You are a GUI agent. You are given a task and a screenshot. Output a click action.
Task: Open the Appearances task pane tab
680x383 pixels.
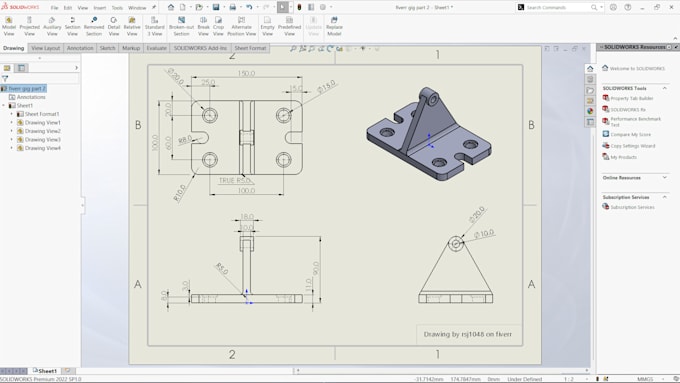[590, 111]
